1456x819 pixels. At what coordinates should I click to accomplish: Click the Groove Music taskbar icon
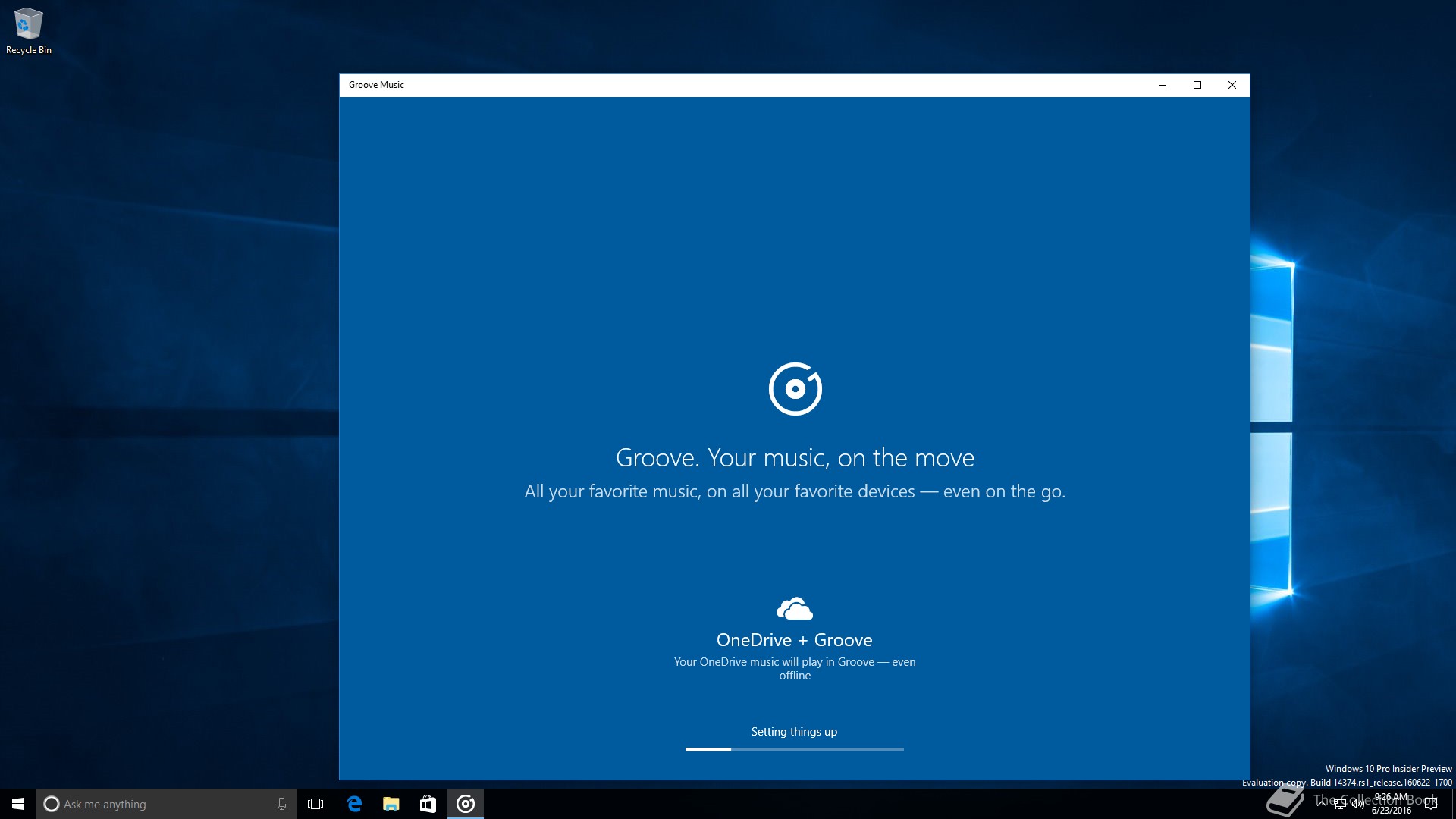(466, 804)
